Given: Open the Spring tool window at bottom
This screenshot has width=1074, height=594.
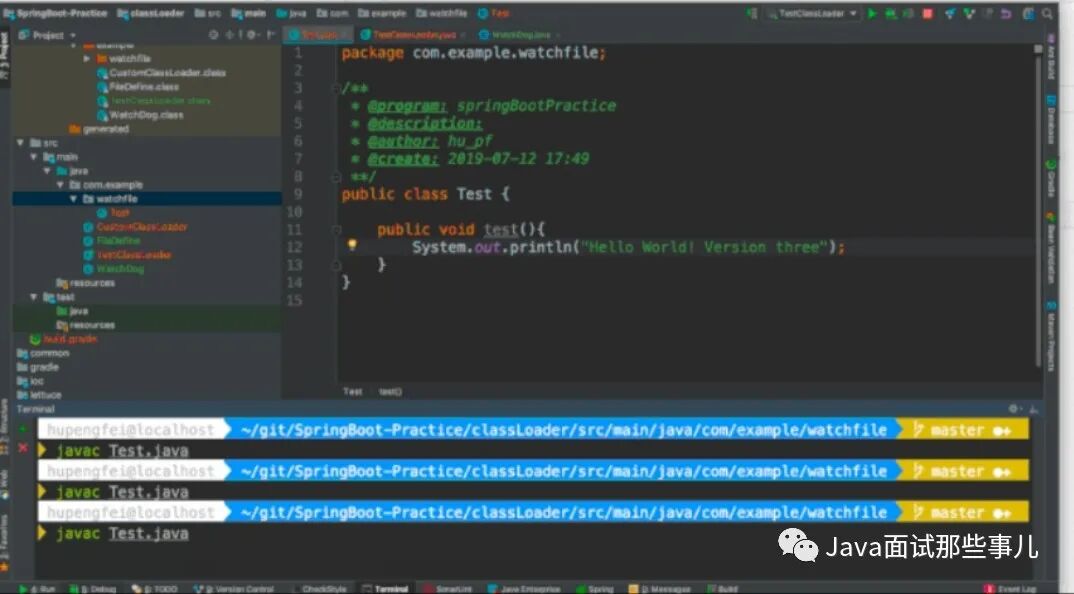Looking at the screenshot, I should [595, 589].
